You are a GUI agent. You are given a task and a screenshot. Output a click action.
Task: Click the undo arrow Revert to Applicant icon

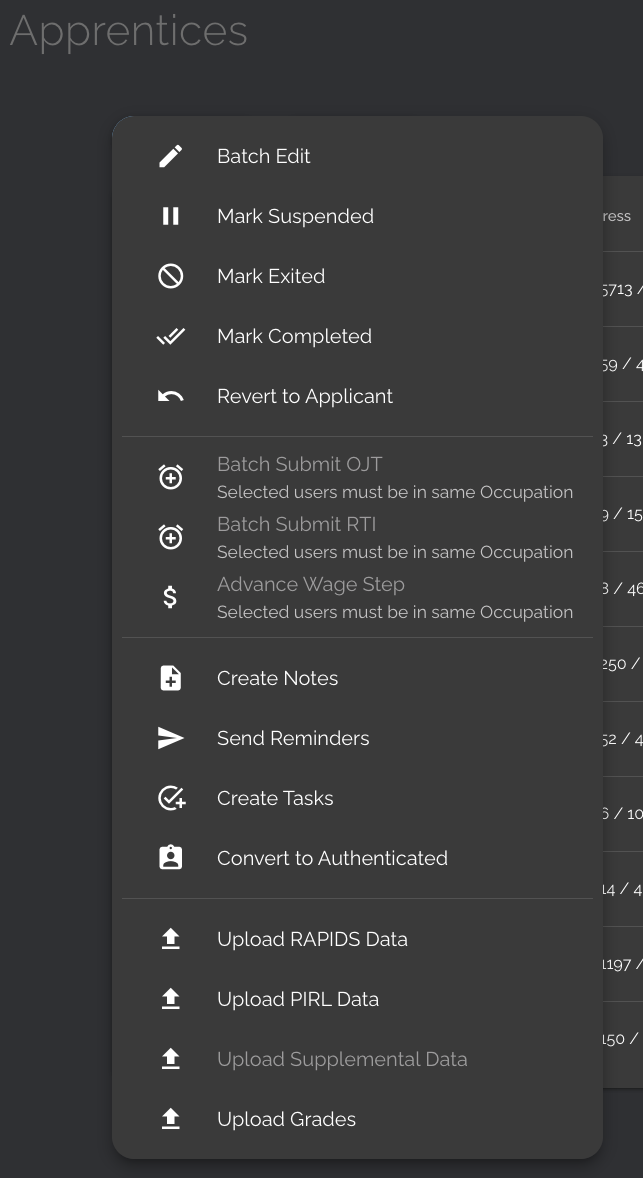click(171, 396)
